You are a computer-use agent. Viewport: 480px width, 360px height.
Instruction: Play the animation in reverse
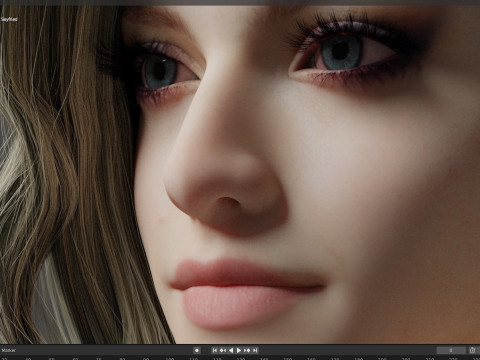pyautogui.click(x=231, y=350)
